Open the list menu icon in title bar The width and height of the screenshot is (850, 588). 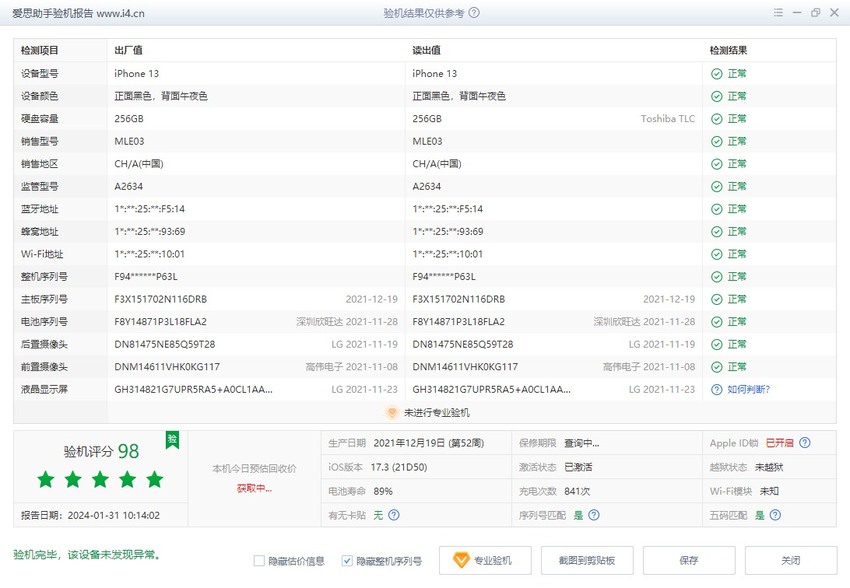click(778, 12)
